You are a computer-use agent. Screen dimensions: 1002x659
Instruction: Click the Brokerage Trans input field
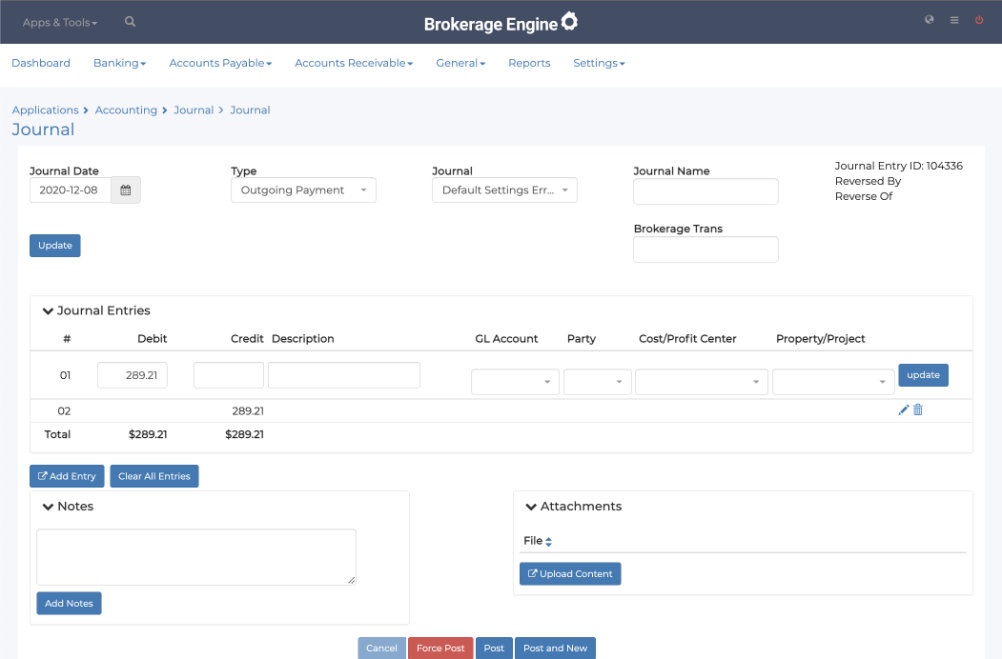(705, 249)
